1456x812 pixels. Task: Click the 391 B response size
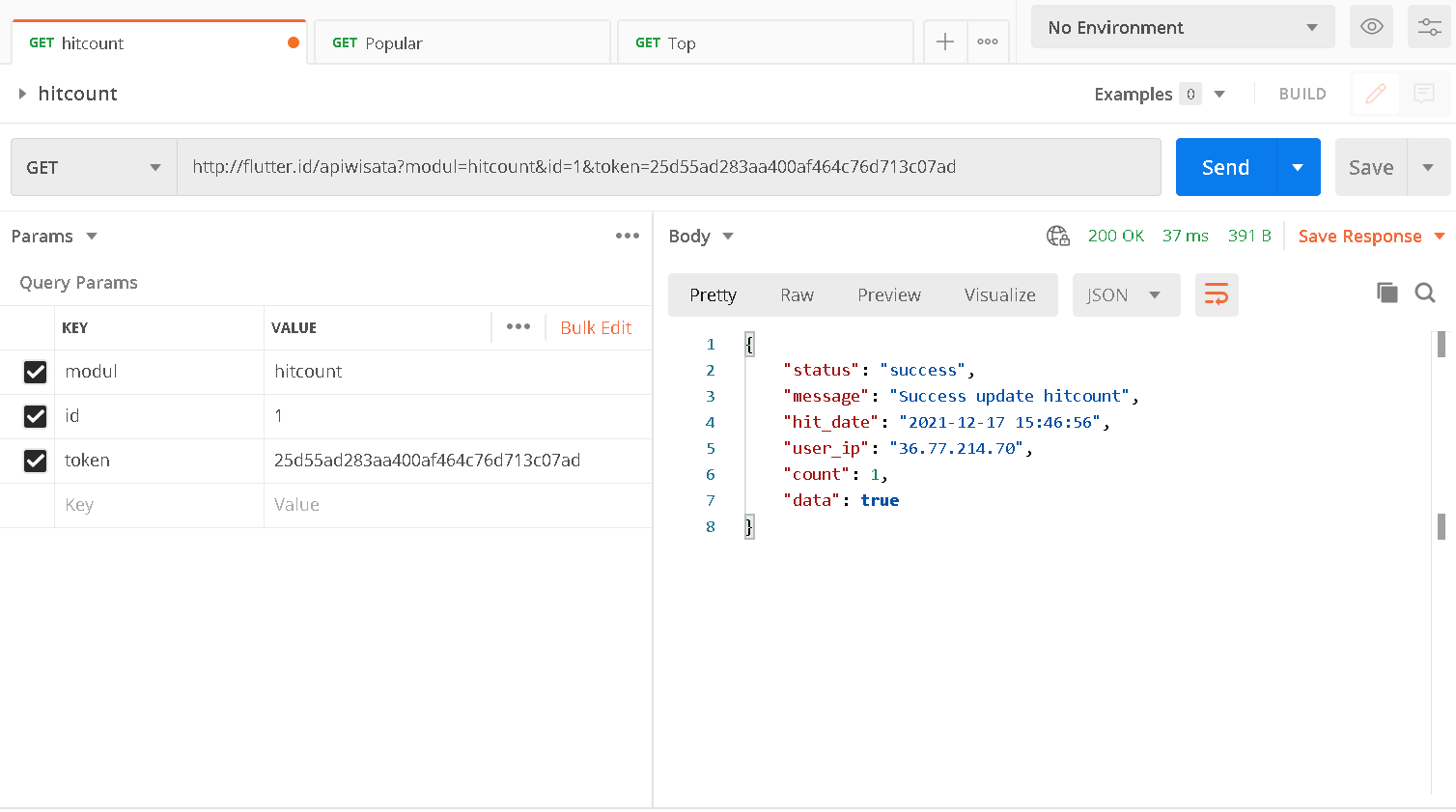(x=1249, y=236)
